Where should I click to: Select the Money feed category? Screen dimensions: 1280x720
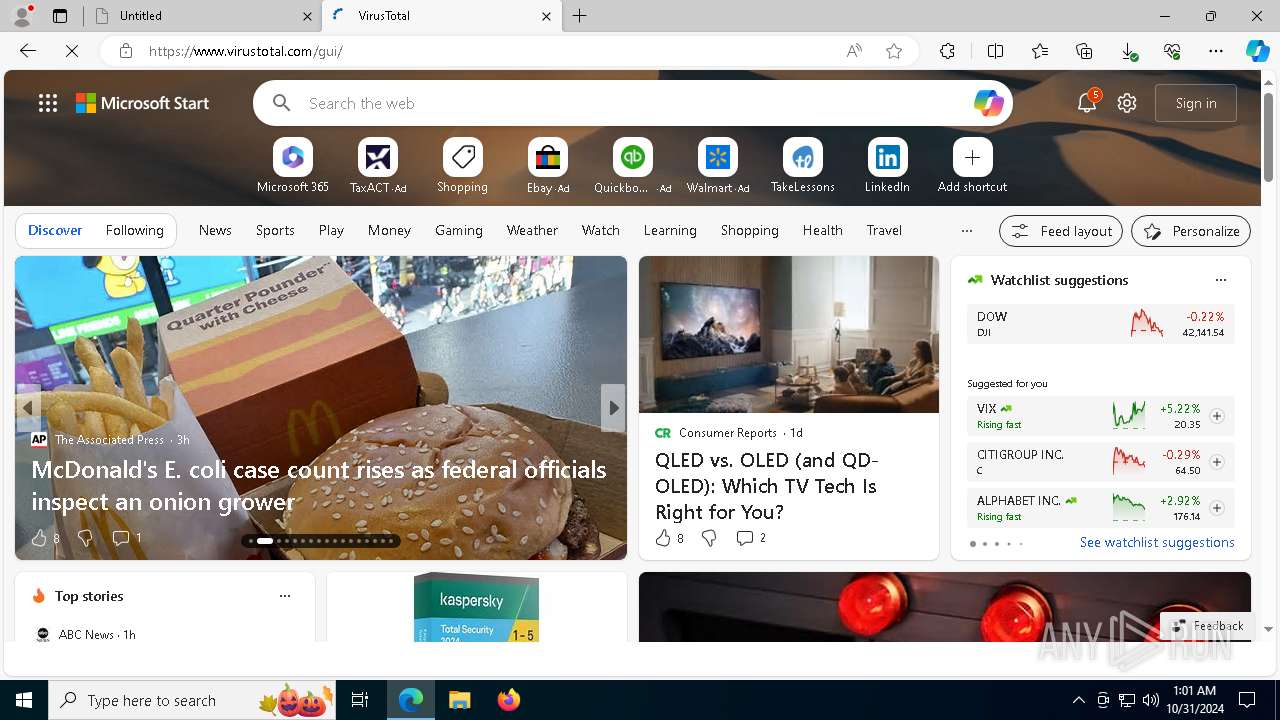click(x=389, y=230)
